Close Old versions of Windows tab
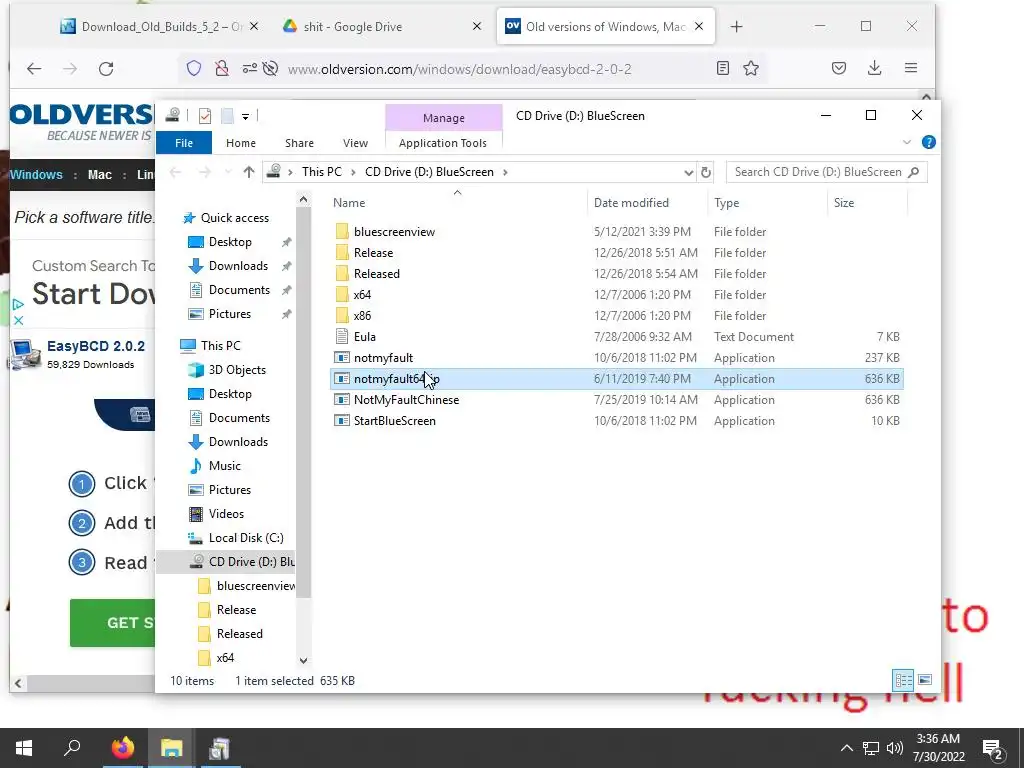Viewport: 1024px width, 768px height. point(699,27)
